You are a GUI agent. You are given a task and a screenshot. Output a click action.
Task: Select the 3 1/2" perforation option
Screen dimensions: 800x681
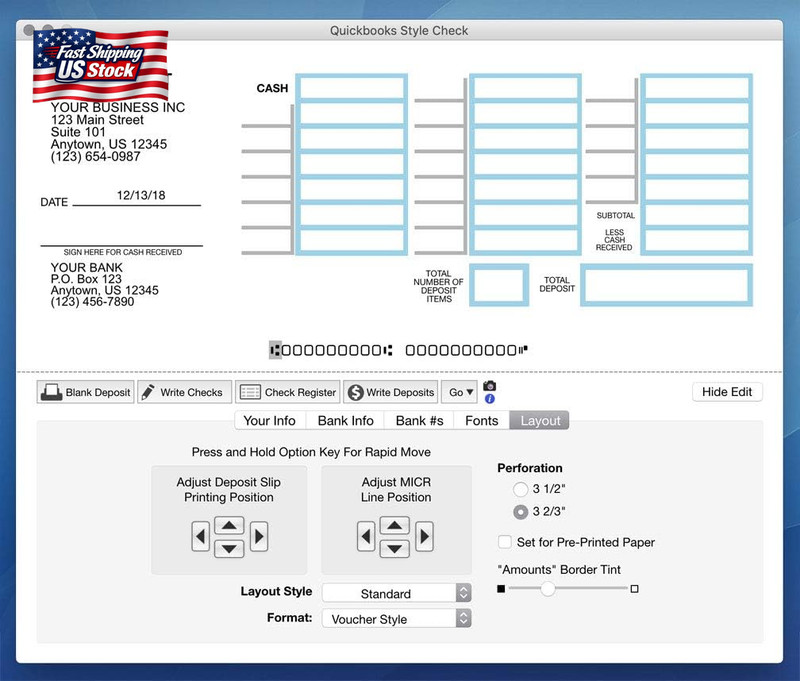(520, 489)
